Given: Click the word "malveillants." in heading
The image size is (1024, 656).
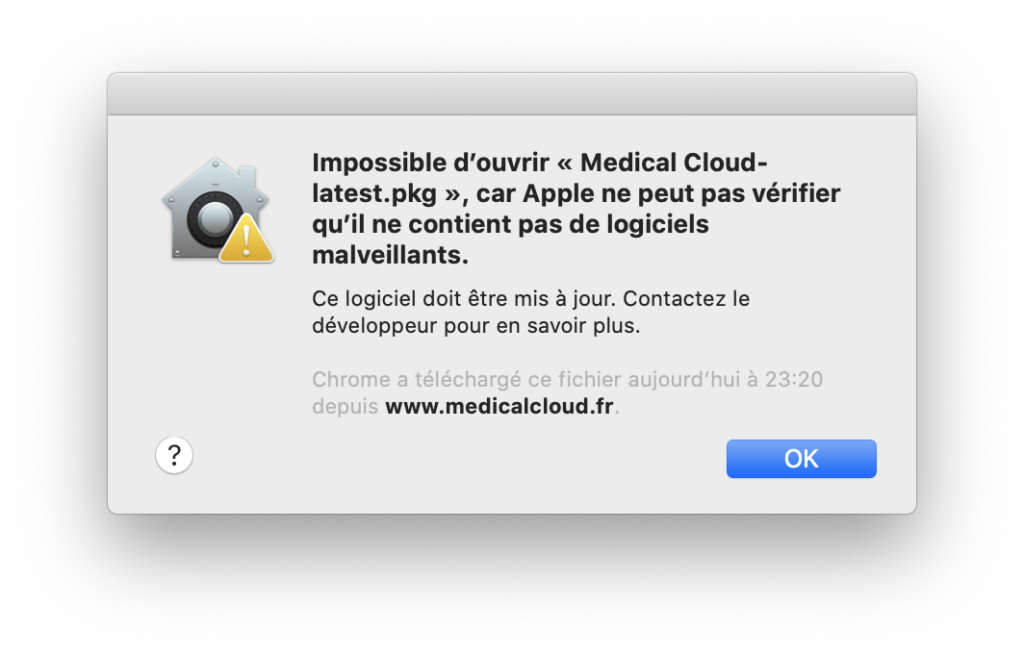Looking at the screenshot, I should (391, 255).
